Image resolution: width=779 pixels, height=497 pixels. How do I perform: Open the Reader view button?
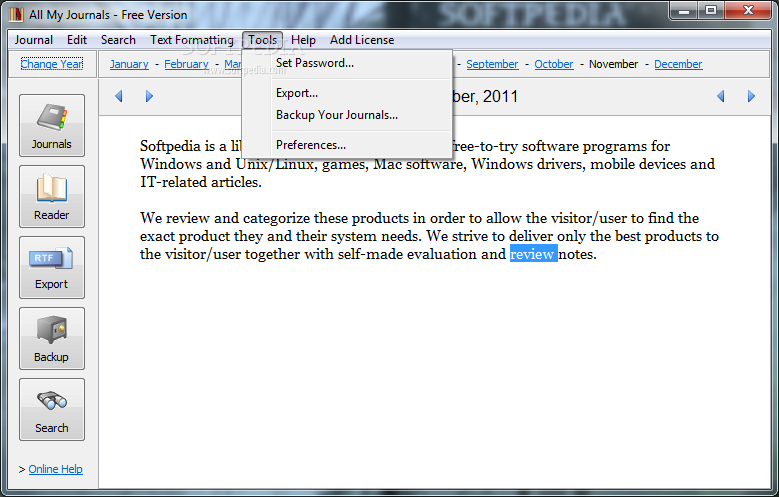(52, 196)
